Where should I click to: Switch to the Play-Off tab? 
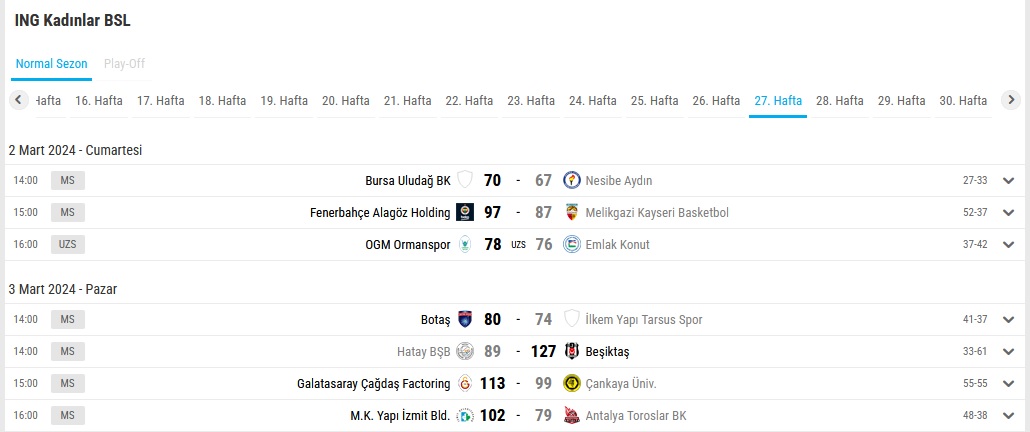coord(124,64)
